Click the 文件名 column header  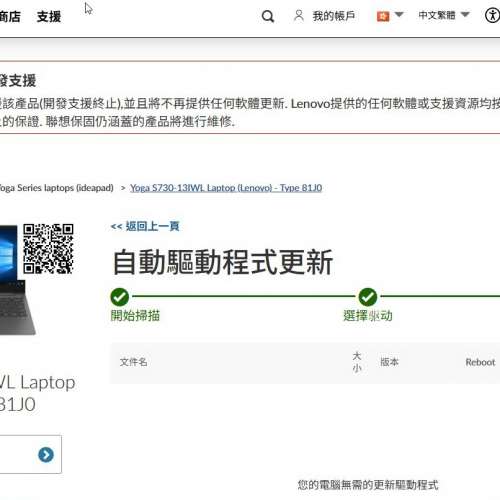click(x=134, y=362)
